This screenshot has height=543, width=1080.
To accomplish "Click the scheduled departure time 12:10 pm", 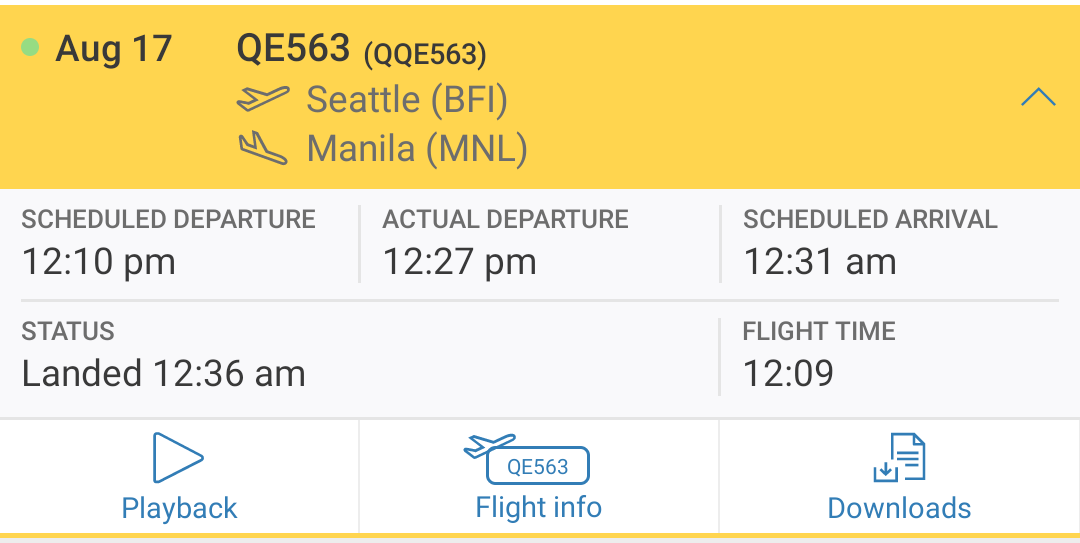I will click(98, 262).
